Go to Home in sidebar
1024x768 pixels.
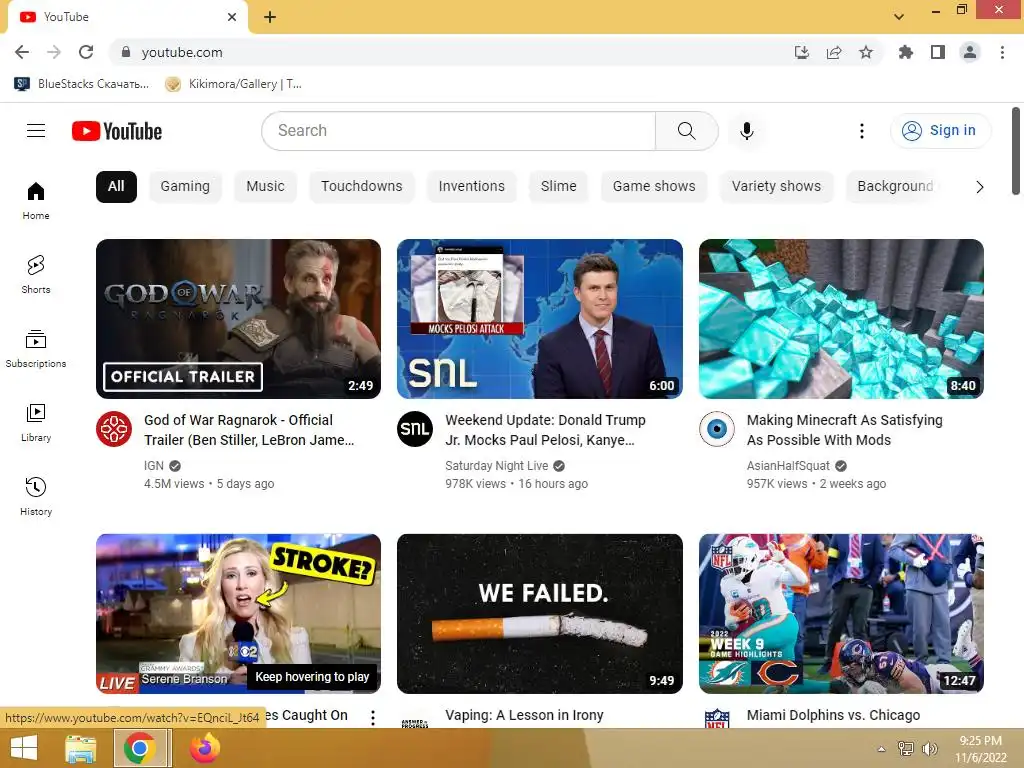pyautogui.click(x=36, y=200)
